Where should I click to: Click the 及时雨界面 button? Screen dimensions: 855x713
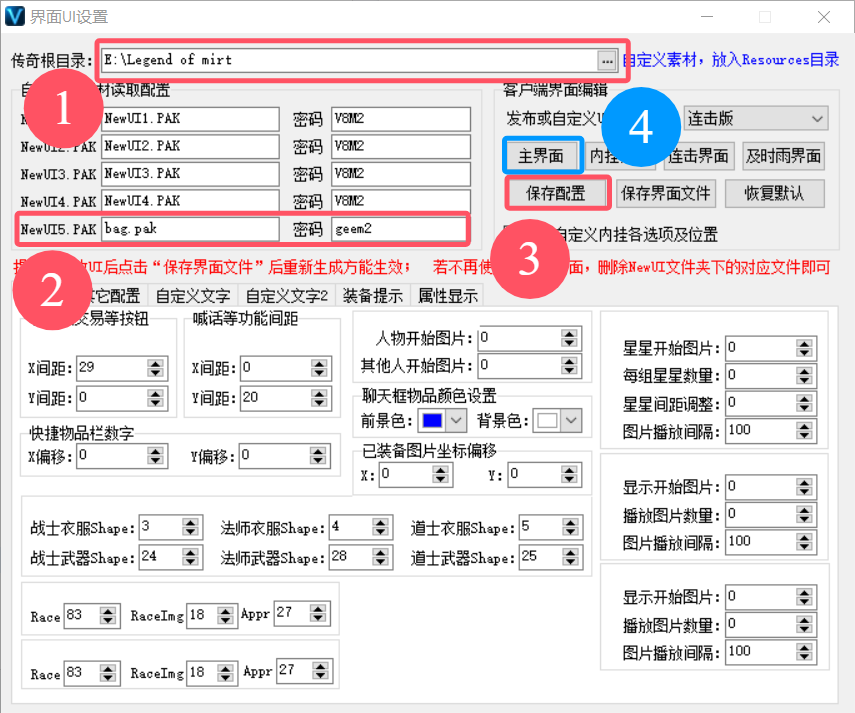[x=783, y=156]
